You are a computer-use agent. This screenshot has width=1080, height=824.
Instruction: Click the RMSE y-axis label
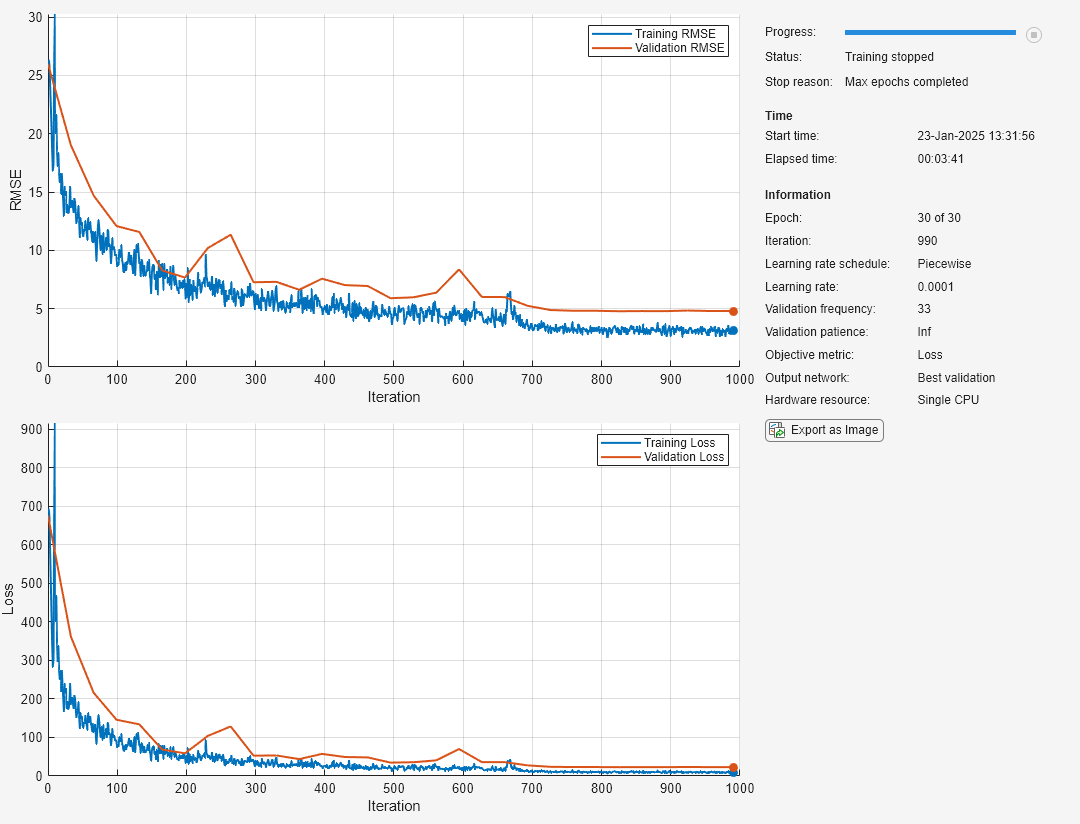pyautogui.click(x=16, y=189)
